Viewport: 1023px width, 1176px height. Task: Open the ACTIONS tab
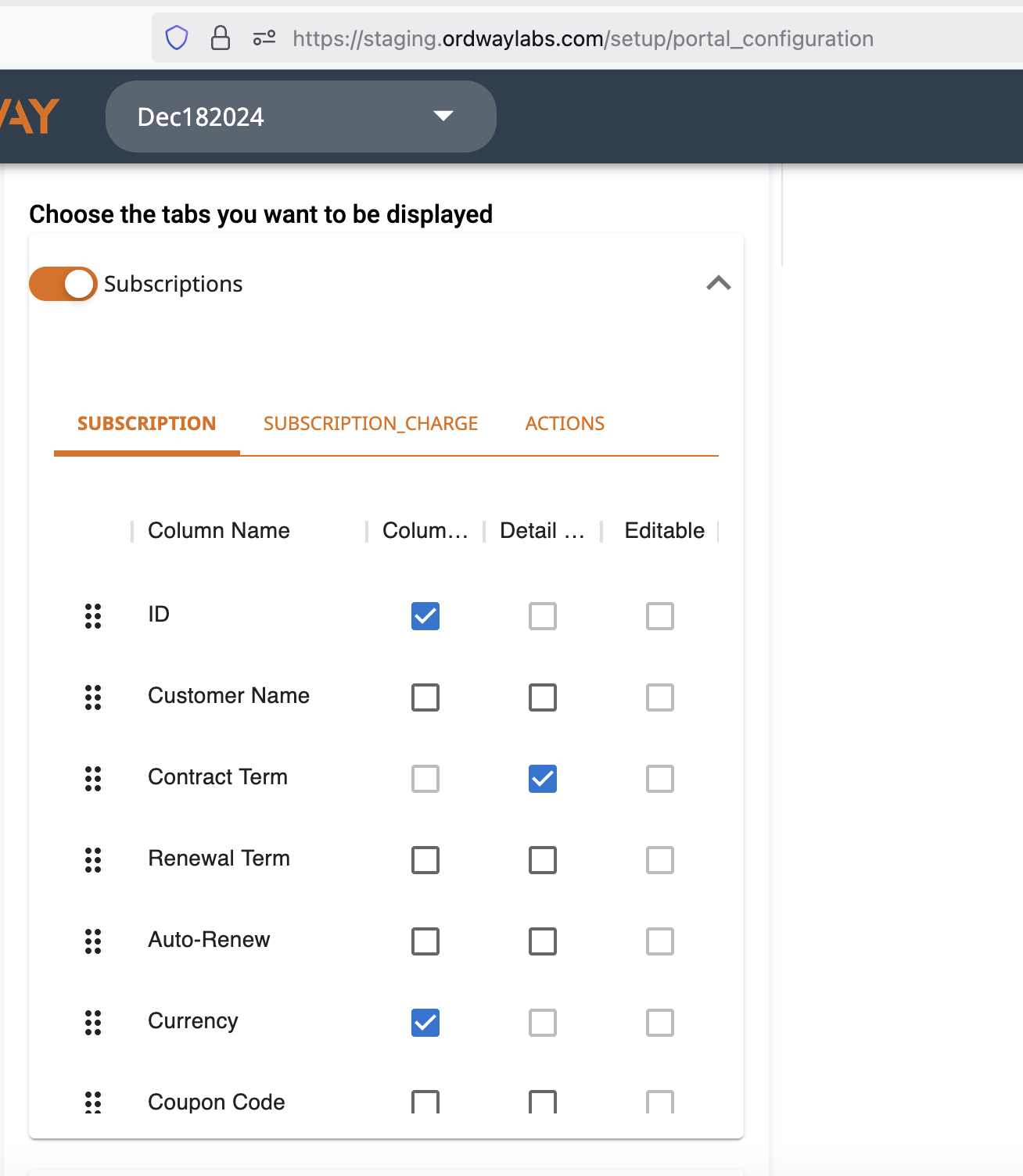pyautogui.click(x=565, y=424)
